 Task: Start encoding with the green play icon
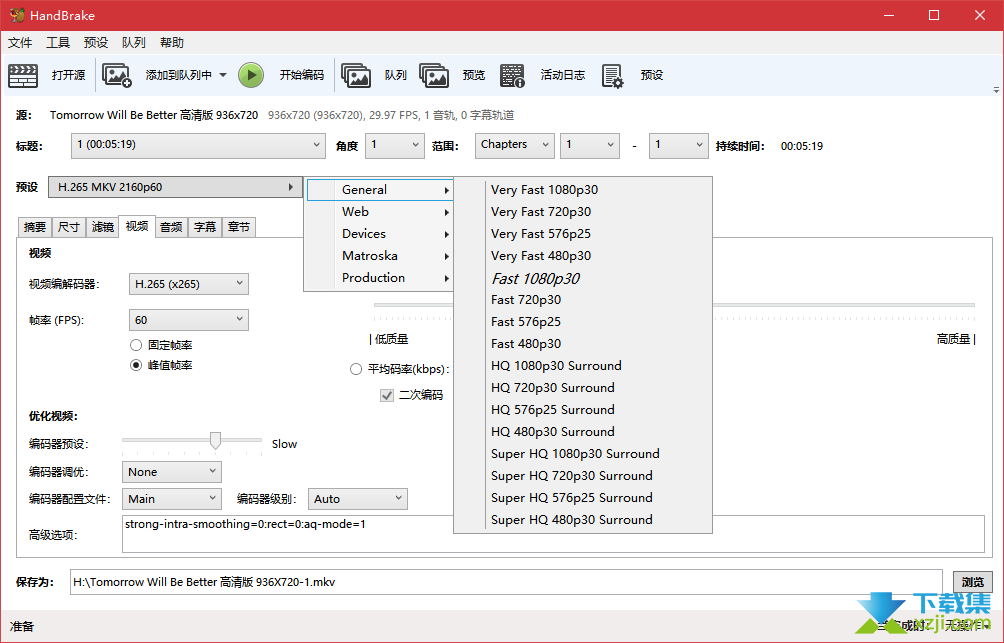[251, 75]
